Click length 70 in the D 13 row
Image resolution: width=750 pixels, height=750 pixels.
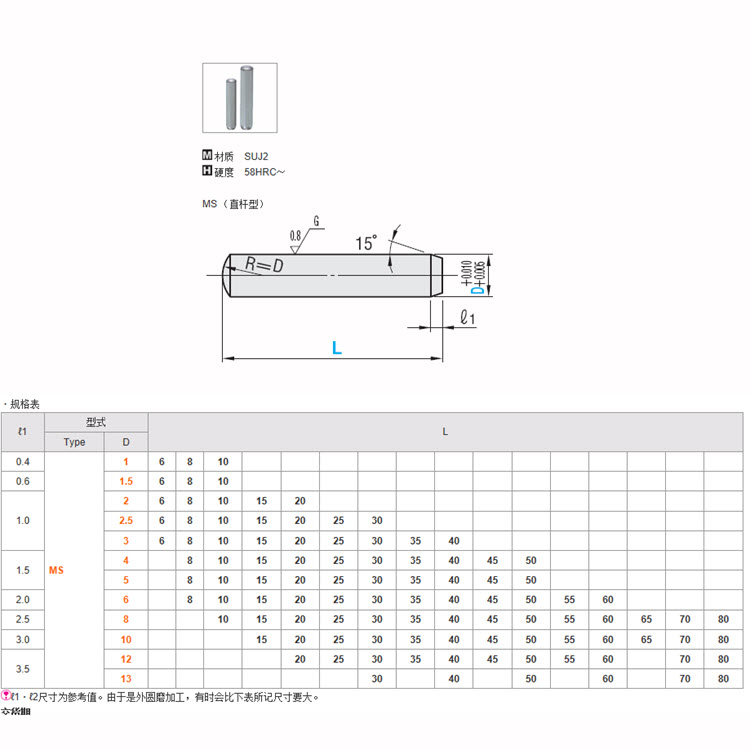point(685,679)
